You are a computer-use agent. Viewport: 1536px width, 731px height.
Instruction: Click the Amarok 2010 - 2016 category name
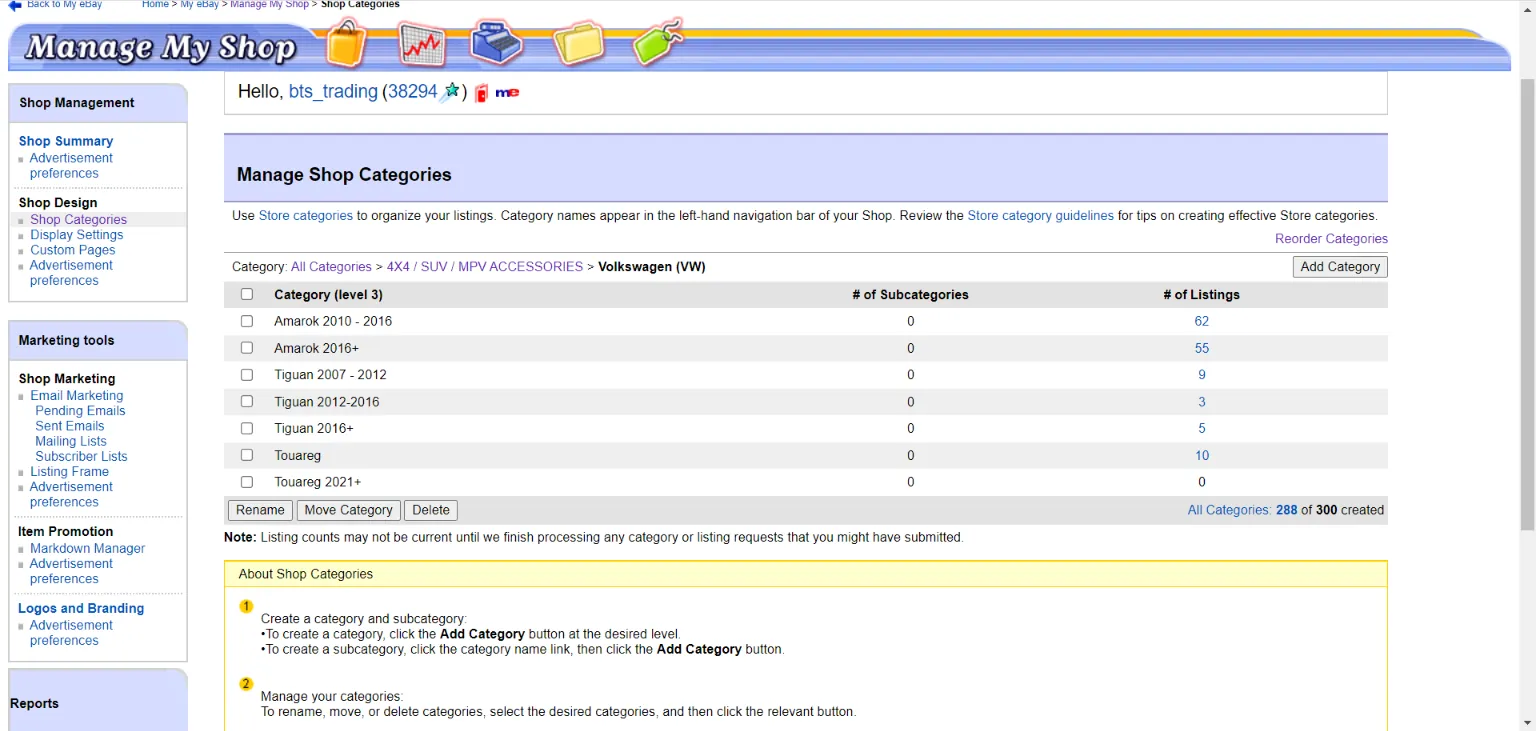pos(333,321)
